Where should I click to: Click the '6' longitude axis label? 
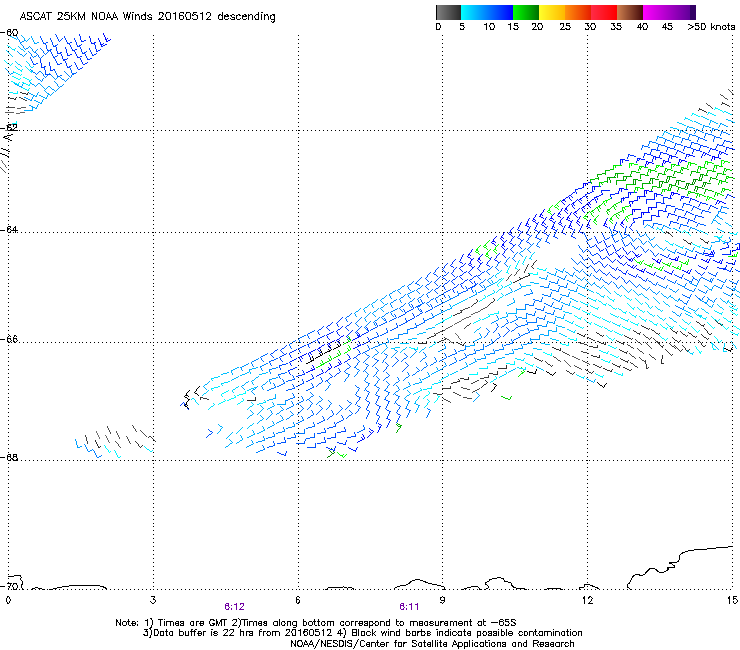pyautogui.click(x=298, y=600)
